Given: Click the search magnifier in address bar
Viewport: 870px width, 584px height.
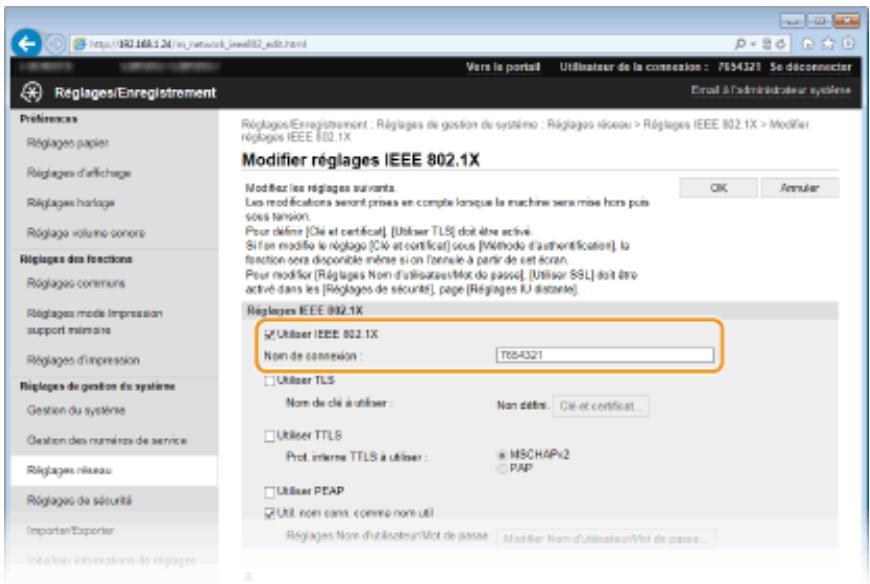Looking at the screenshot, I should (740, 44).
